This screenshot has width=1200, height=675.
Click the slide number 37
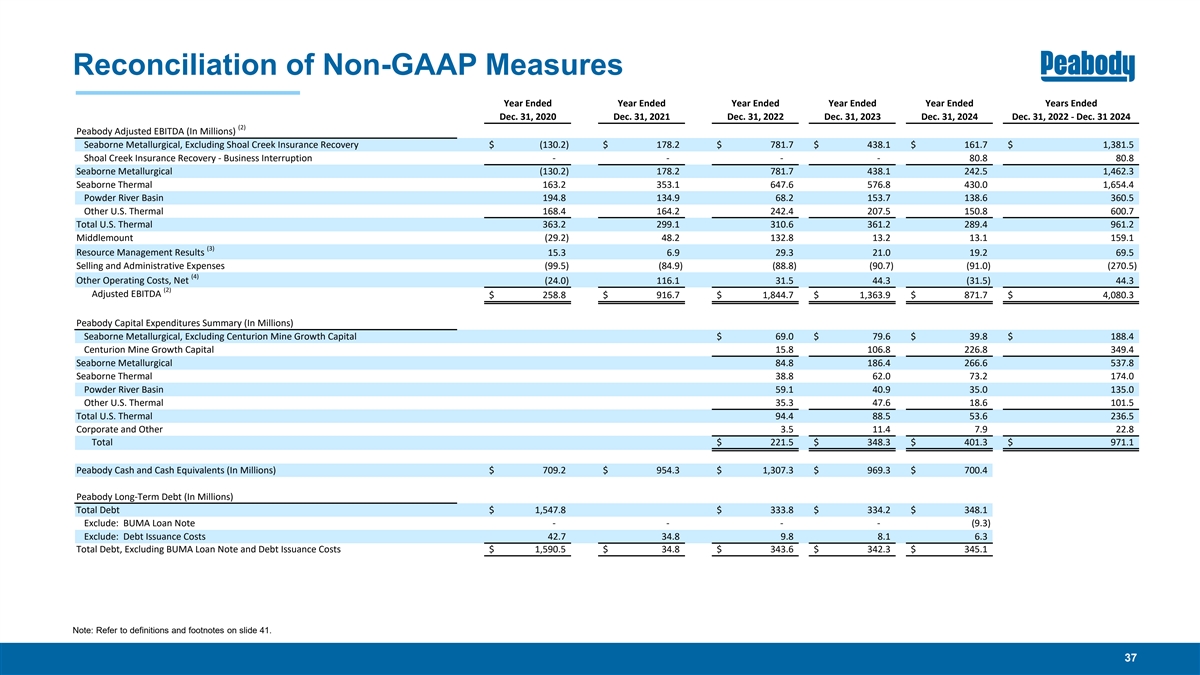1131,658
